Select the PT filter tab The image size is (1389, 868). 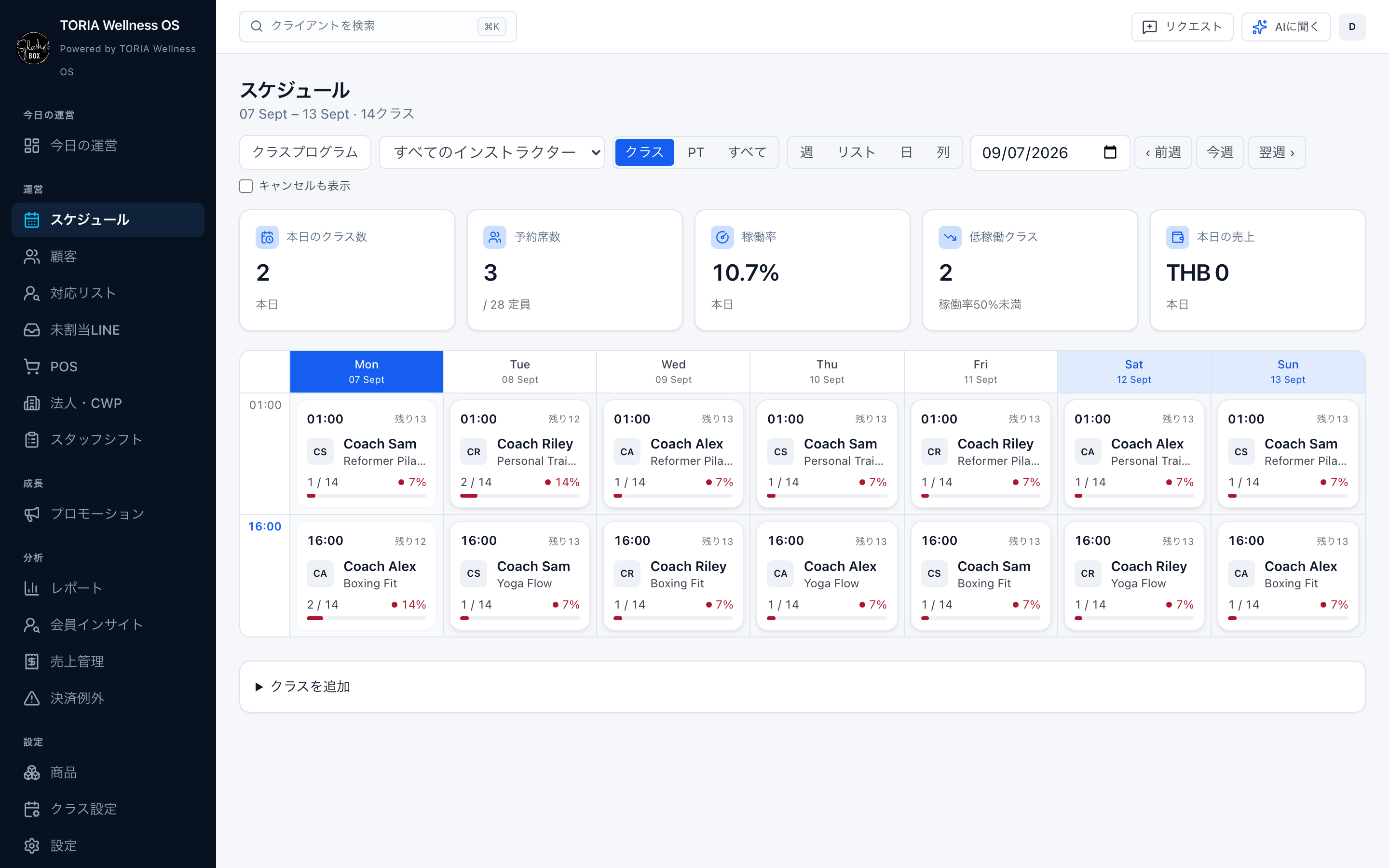[695, 152]
